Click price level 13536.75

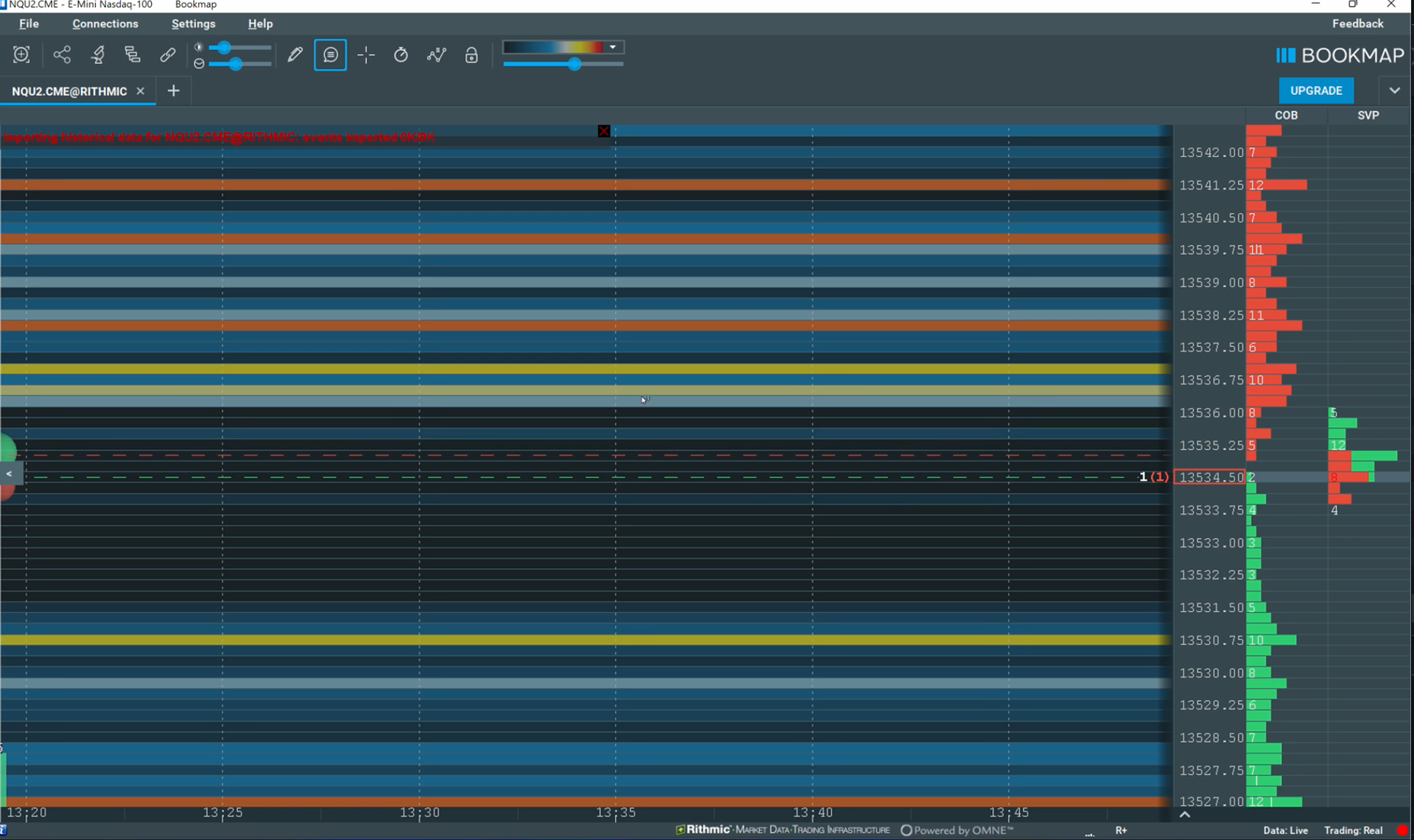pos(1211,380)
